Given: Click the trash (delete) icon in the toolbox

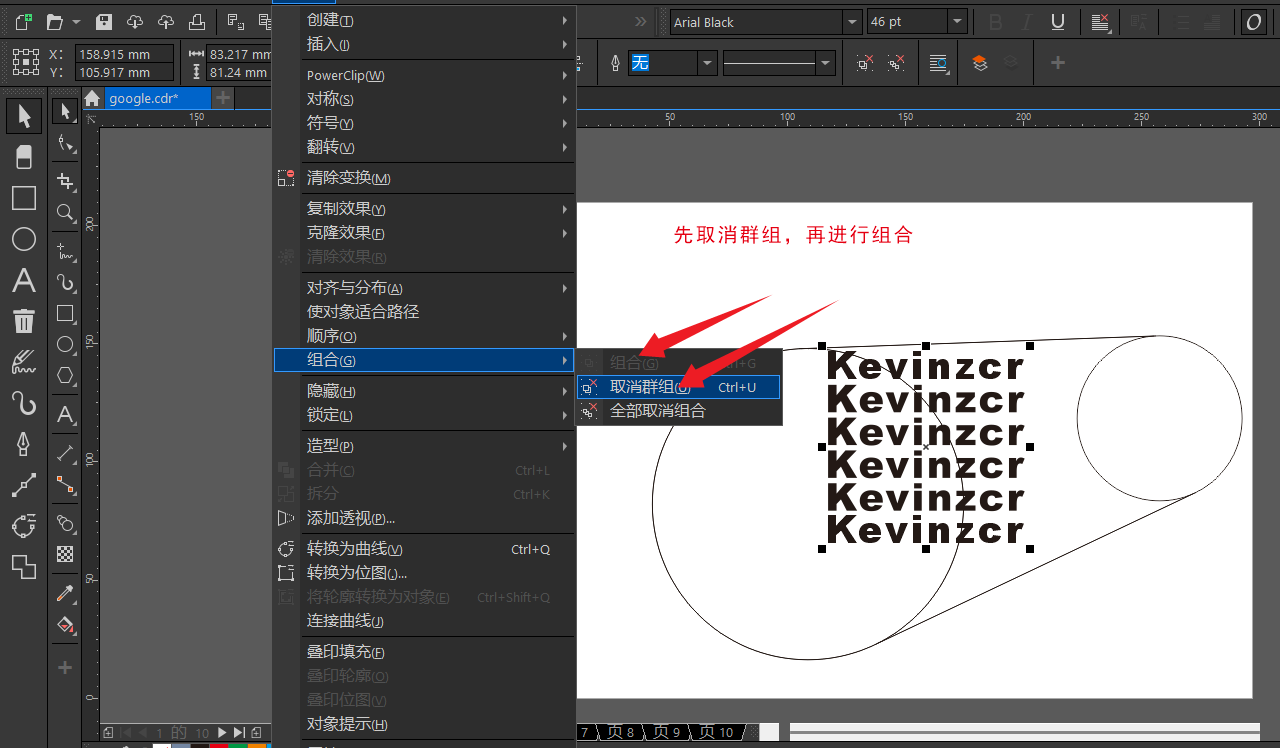Looking at the screenshot, I should tap(24, 321).
